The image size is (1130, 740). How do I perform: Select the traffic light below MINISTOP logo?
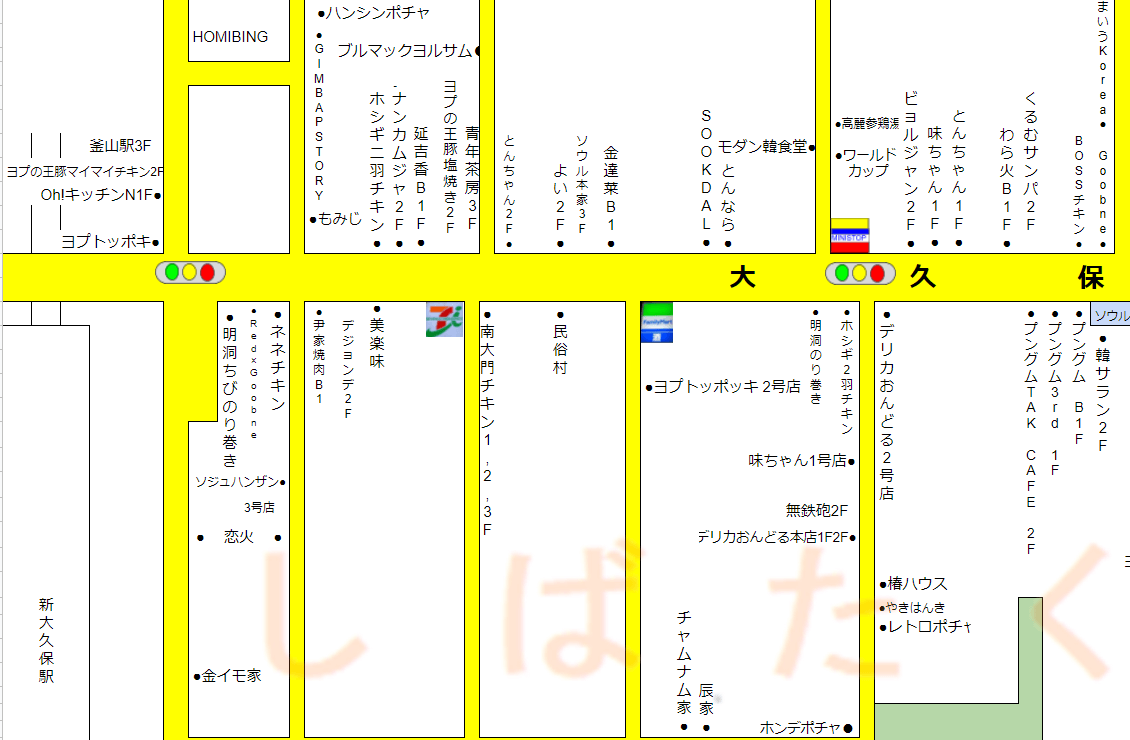(x=859, y=273)
